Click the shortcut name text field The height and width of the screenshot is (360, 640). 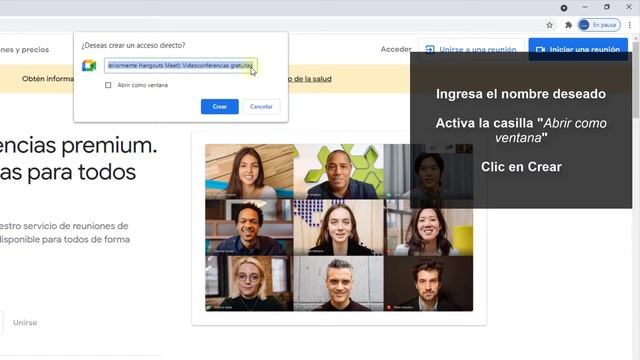coord(181,65)
